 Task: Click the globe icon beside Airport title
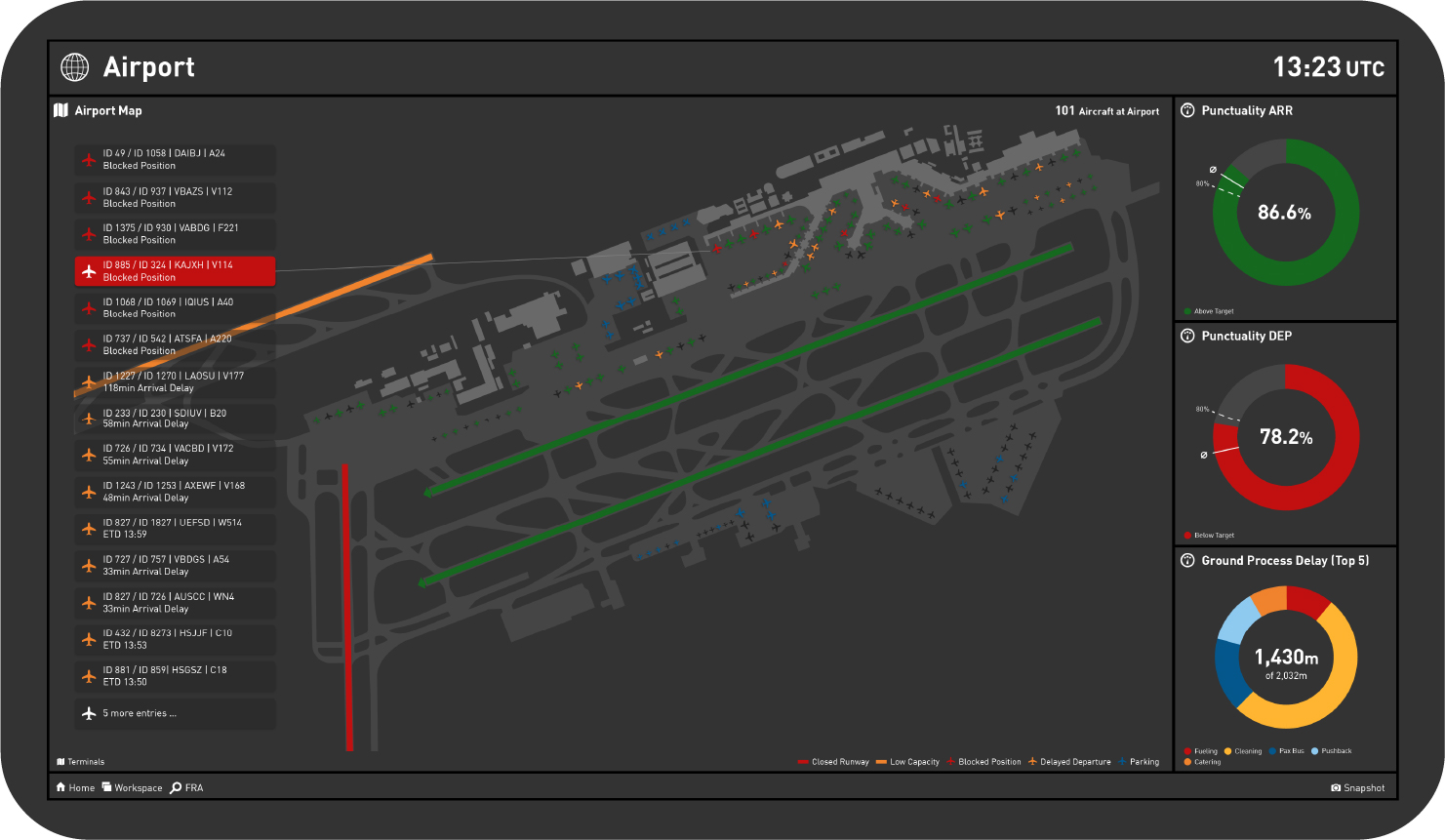coord(74,67)
